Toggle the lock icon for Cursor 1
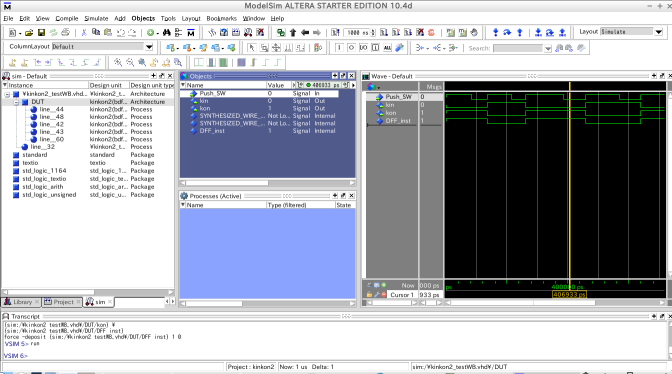This screenshot has height=374, width=672. coord(369,295)
